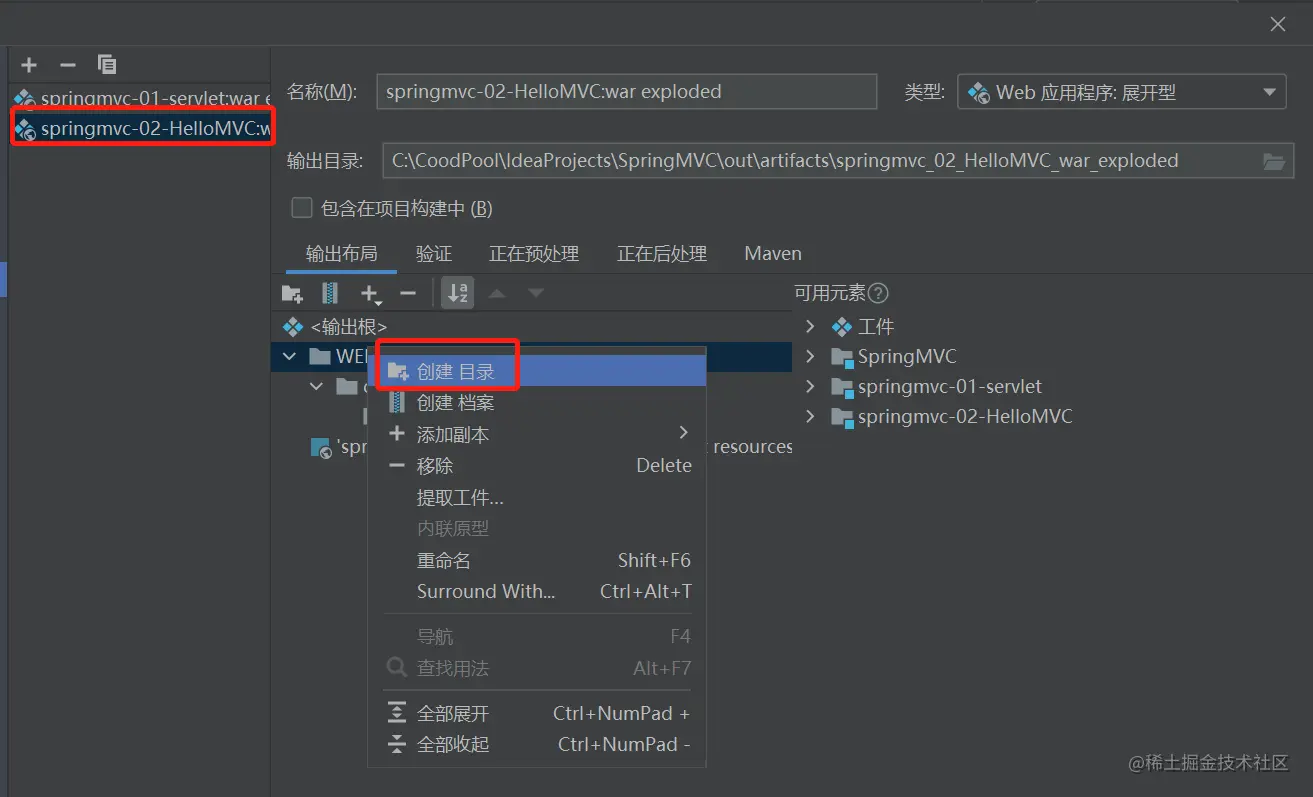Toggle the include in project build checkbox

[x=301, y=208]
